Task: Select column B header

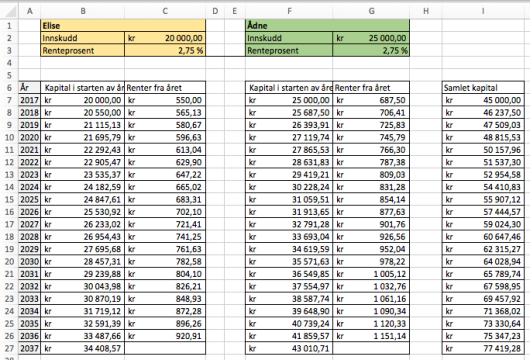Action: coord(82,11)
